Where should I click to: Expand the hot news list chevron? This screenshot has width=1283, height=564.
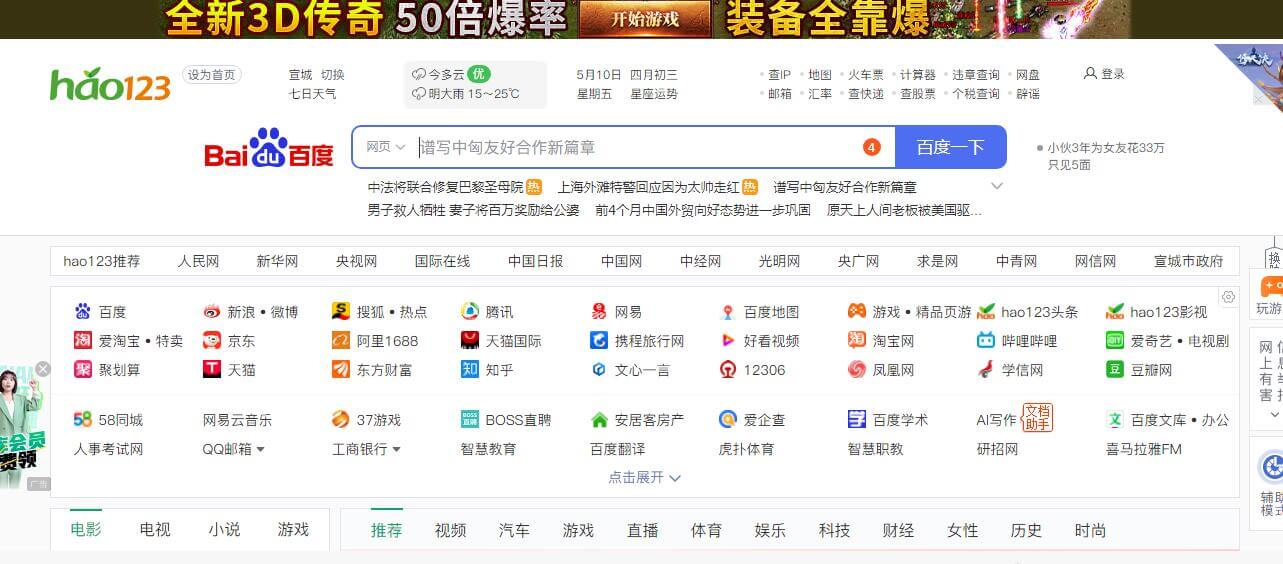pyautogui.click(x=997, y=187)
